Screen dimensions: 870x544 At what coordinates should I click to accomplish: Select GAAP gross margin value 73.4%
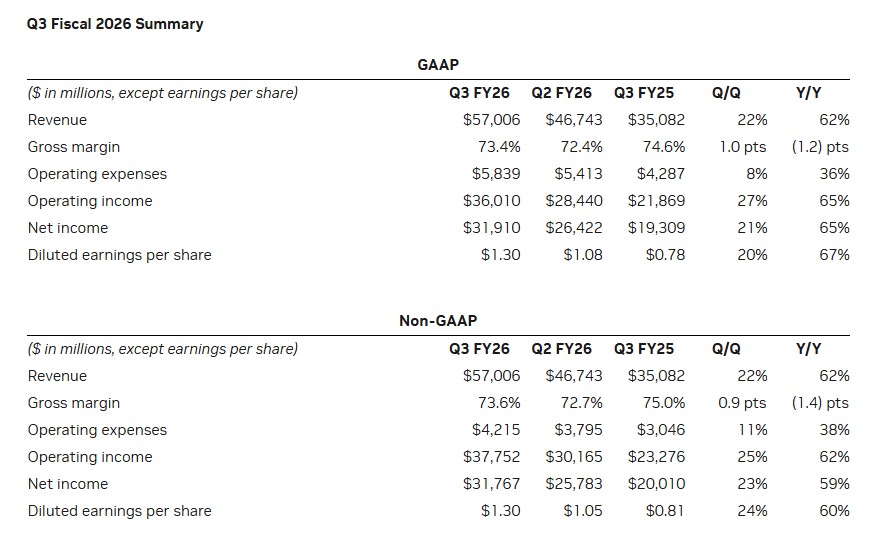point(499,147)
